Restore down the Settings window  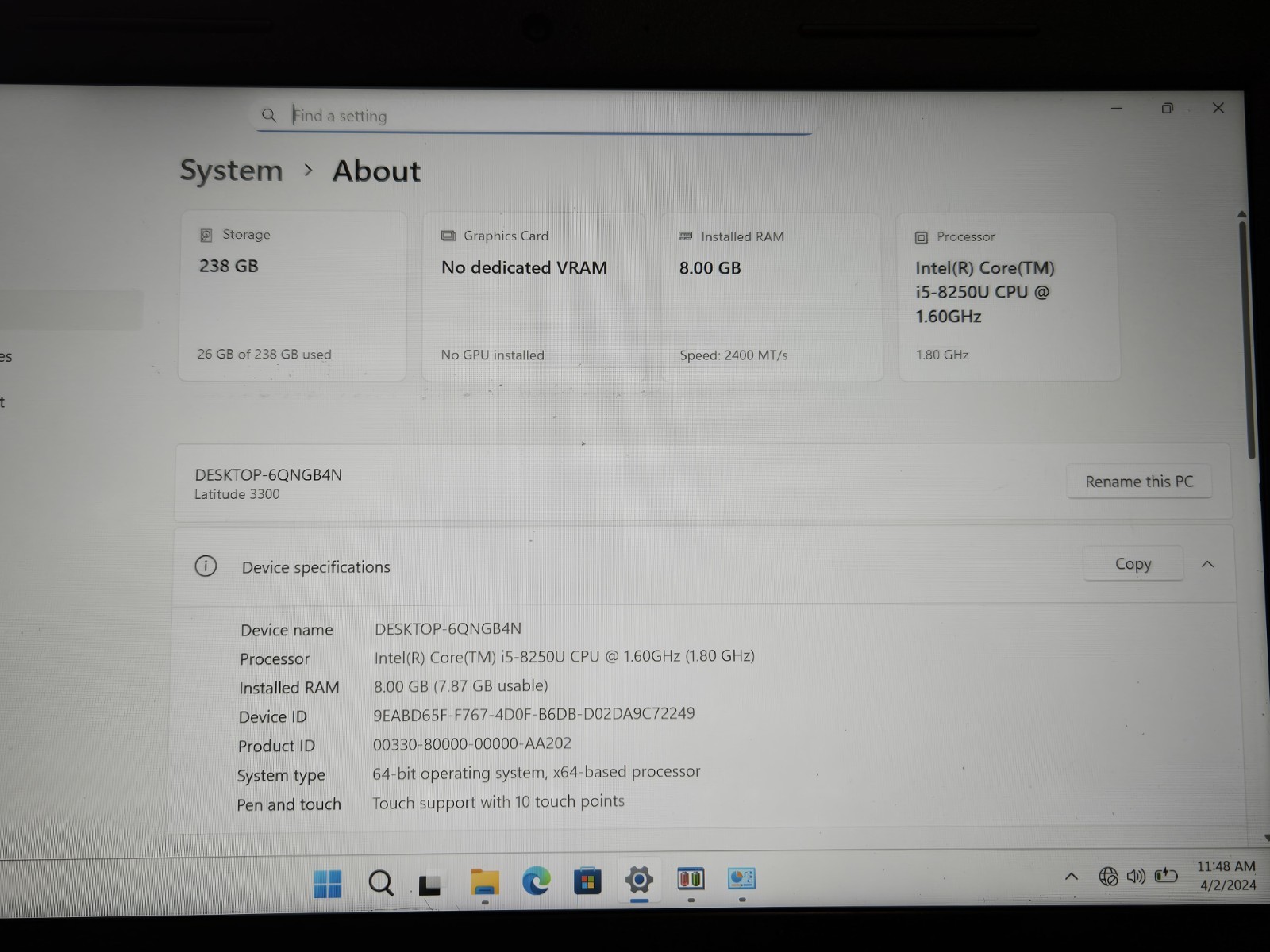pyautogui.click(x=1168, y=109)
